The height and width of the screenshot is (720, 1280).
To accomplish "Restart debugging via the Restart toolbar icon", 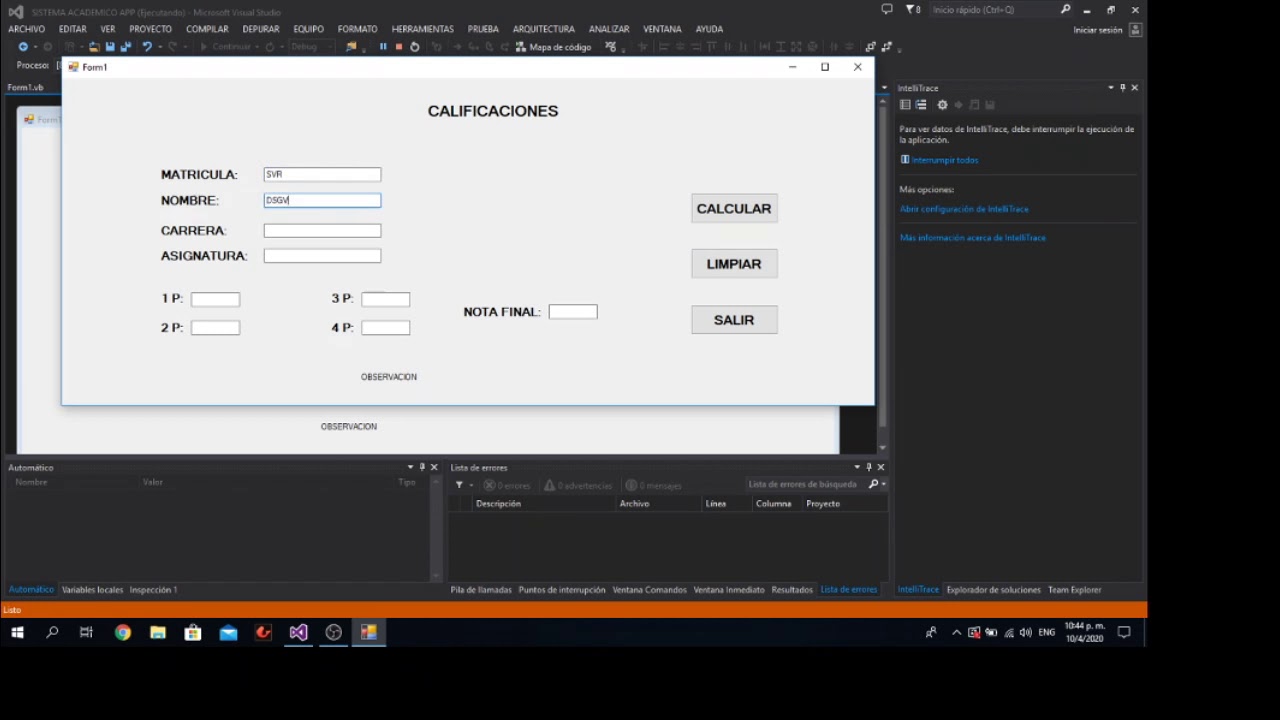I will pos(415,47).
